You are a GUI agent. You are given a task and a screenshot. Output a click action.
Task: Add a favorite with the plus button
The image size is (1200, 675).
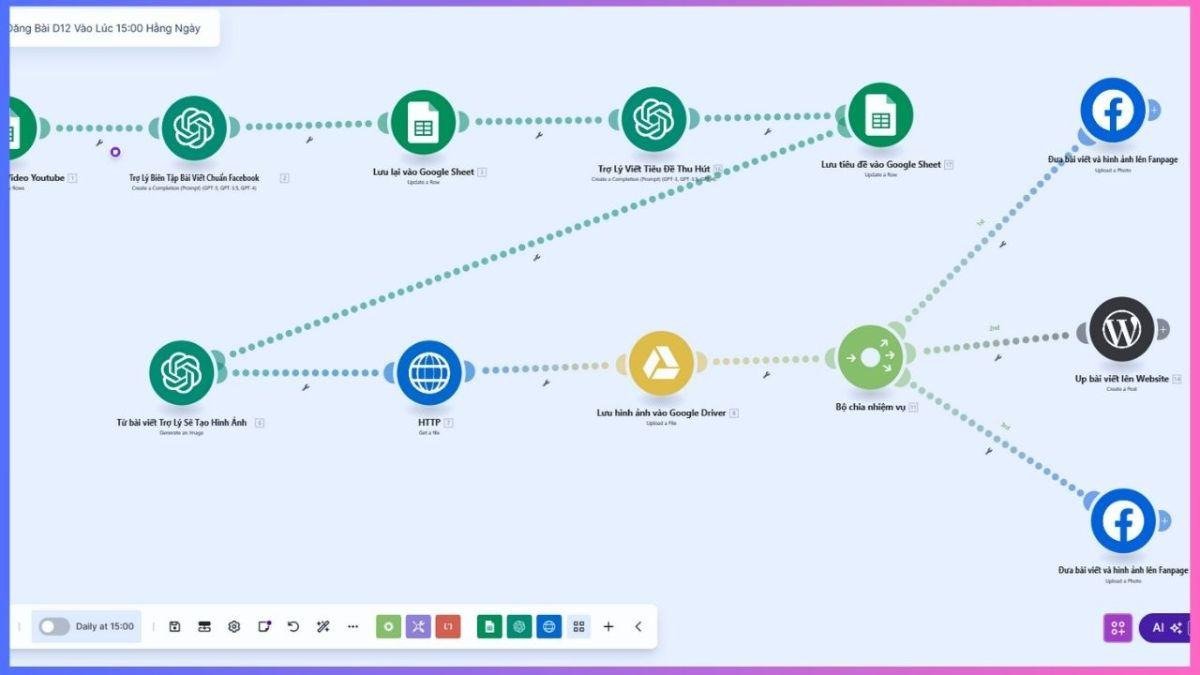click(x=608, y=627)
